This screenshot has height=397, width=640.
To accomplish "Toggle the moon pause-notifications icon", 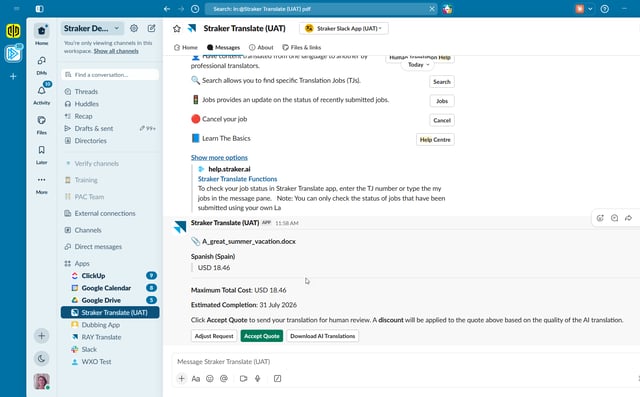I will pyautogui.click(x=41, y=359).
